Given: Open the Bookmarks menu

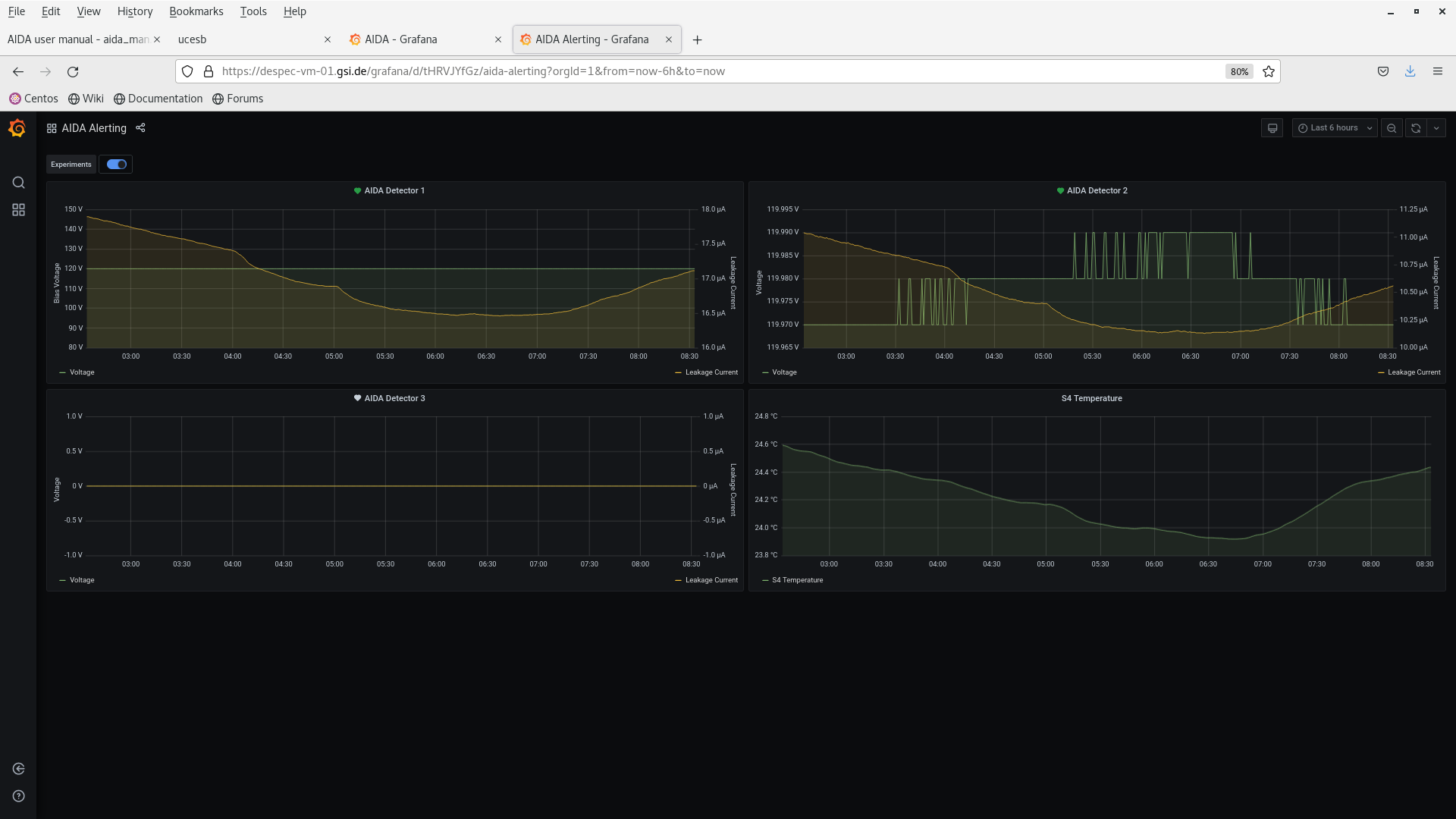Looking at the screenshot, I should [196, 11].
